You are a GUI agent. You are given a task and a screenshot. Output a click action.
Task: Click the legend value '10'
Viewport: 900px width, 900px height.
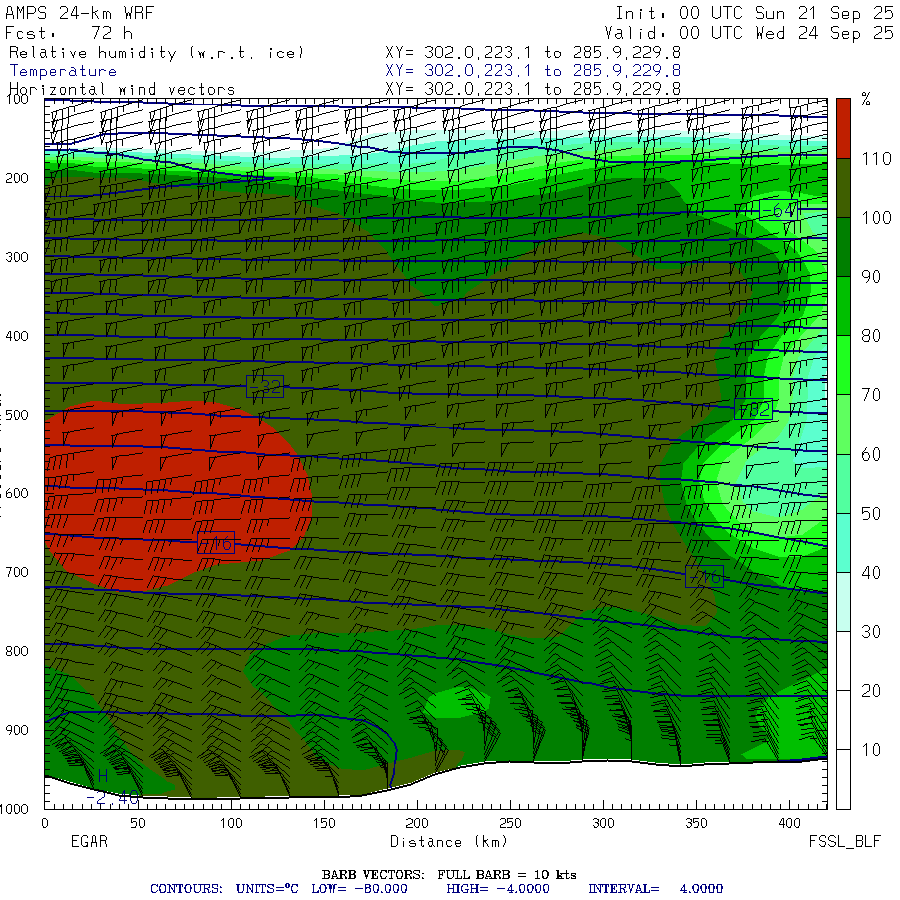click(871, 750)
